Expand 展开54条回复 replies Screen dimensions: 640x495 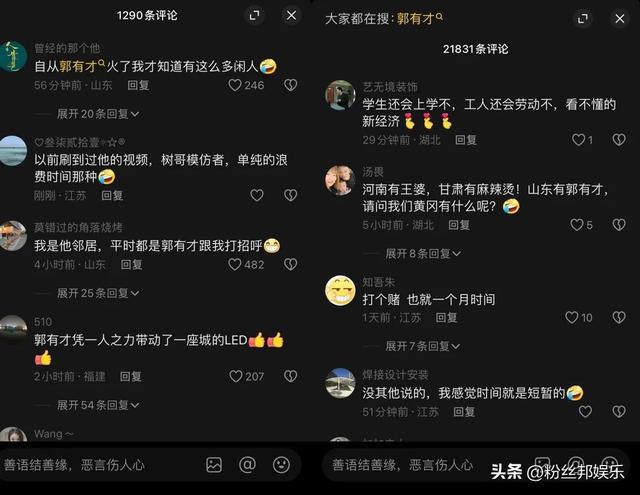[x=98, y=405]
